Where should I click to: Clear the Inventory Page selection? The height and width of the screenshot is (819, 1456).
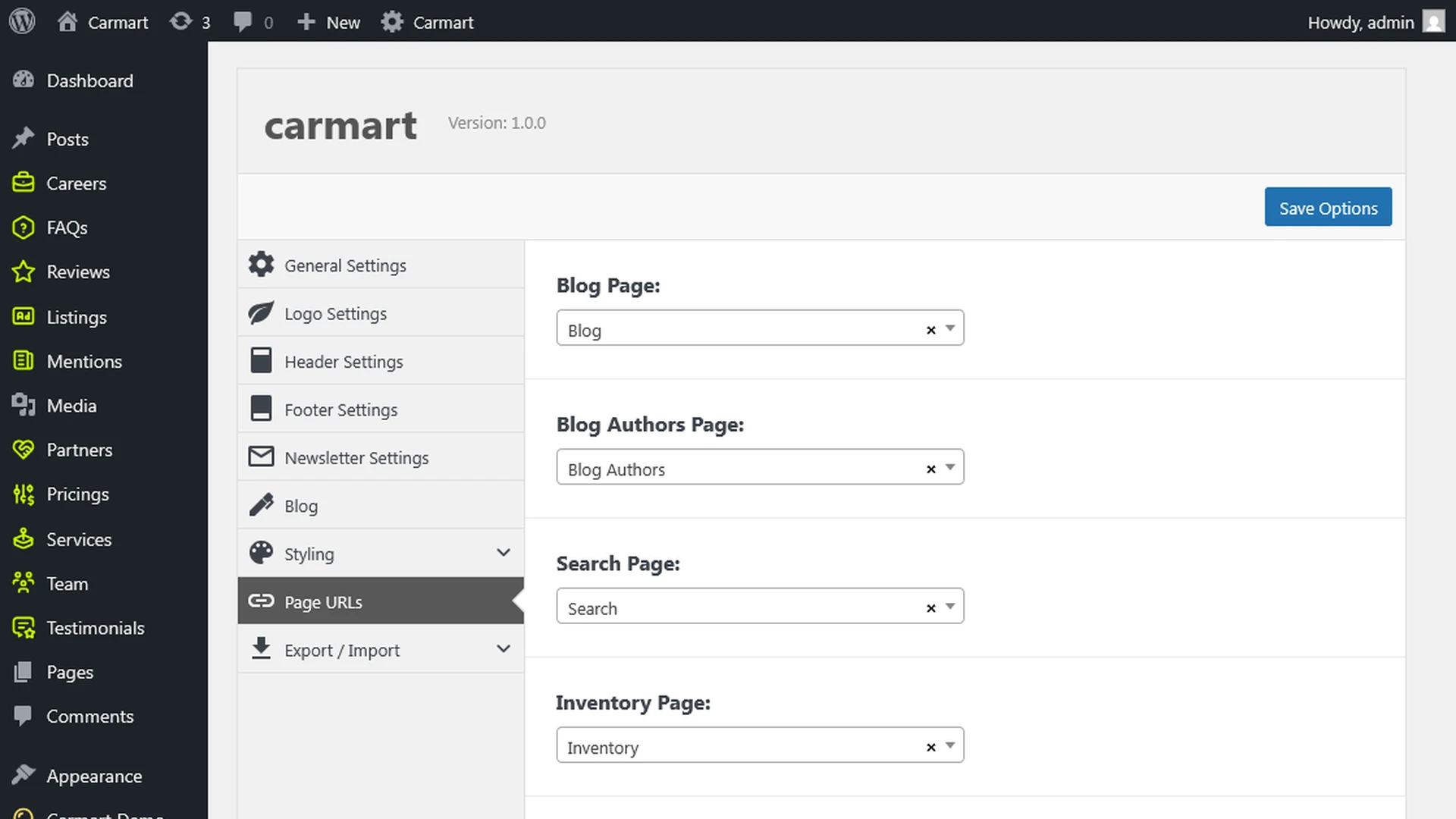tap(931, 747)
